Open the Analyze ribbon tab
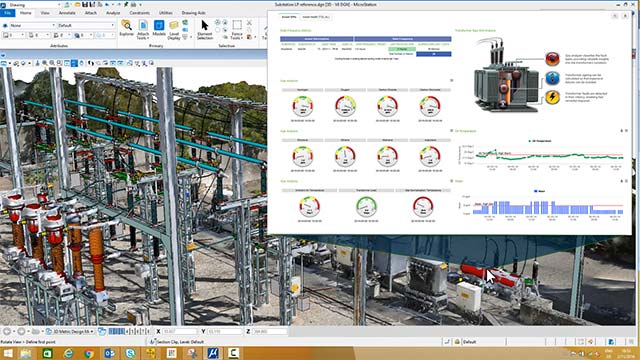 coord(113,13)
